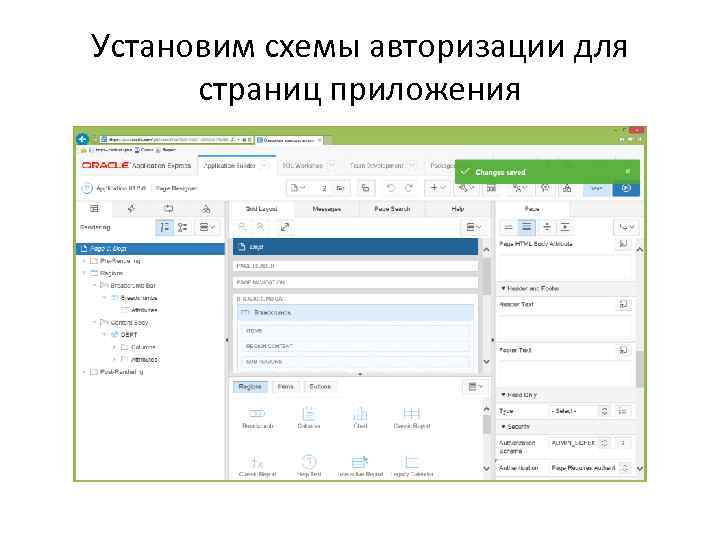Open the Header Text code editor icon
The image size is (720, 540).
(x=623, y=304)
